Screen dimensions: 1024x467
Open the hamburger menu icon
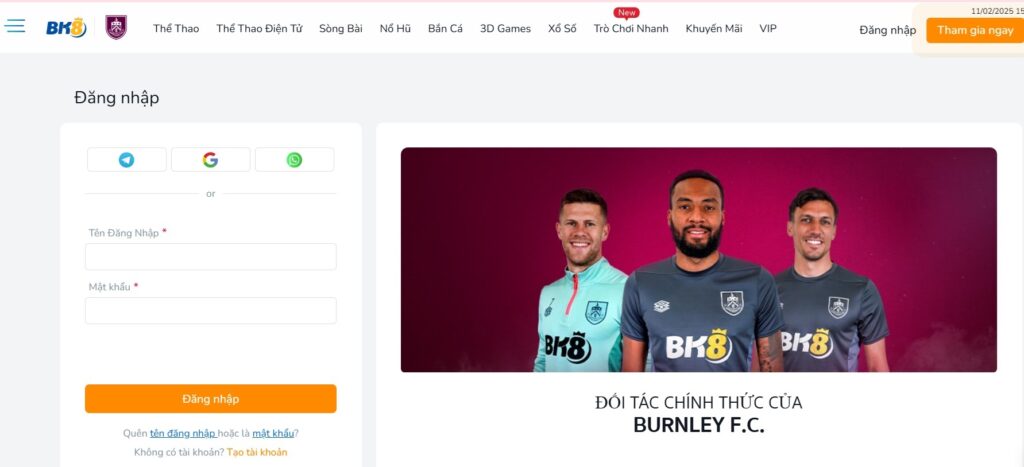[14, 26]
